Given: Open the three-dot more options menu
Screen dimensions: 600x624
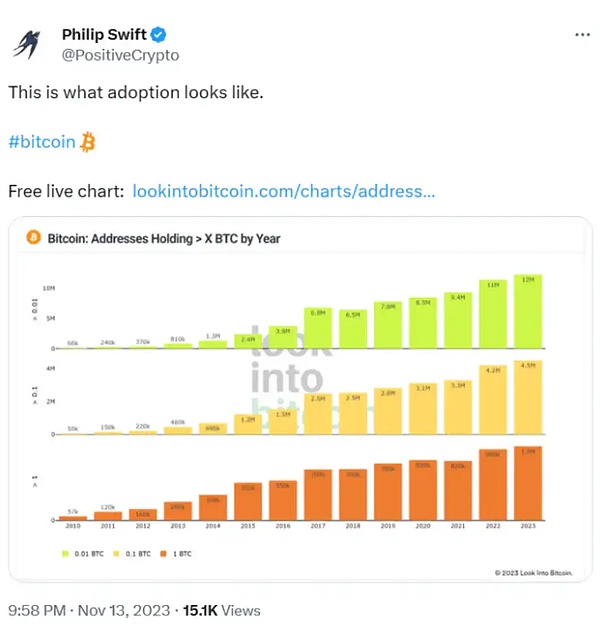Looking at the screenshot, I should 581,35.
